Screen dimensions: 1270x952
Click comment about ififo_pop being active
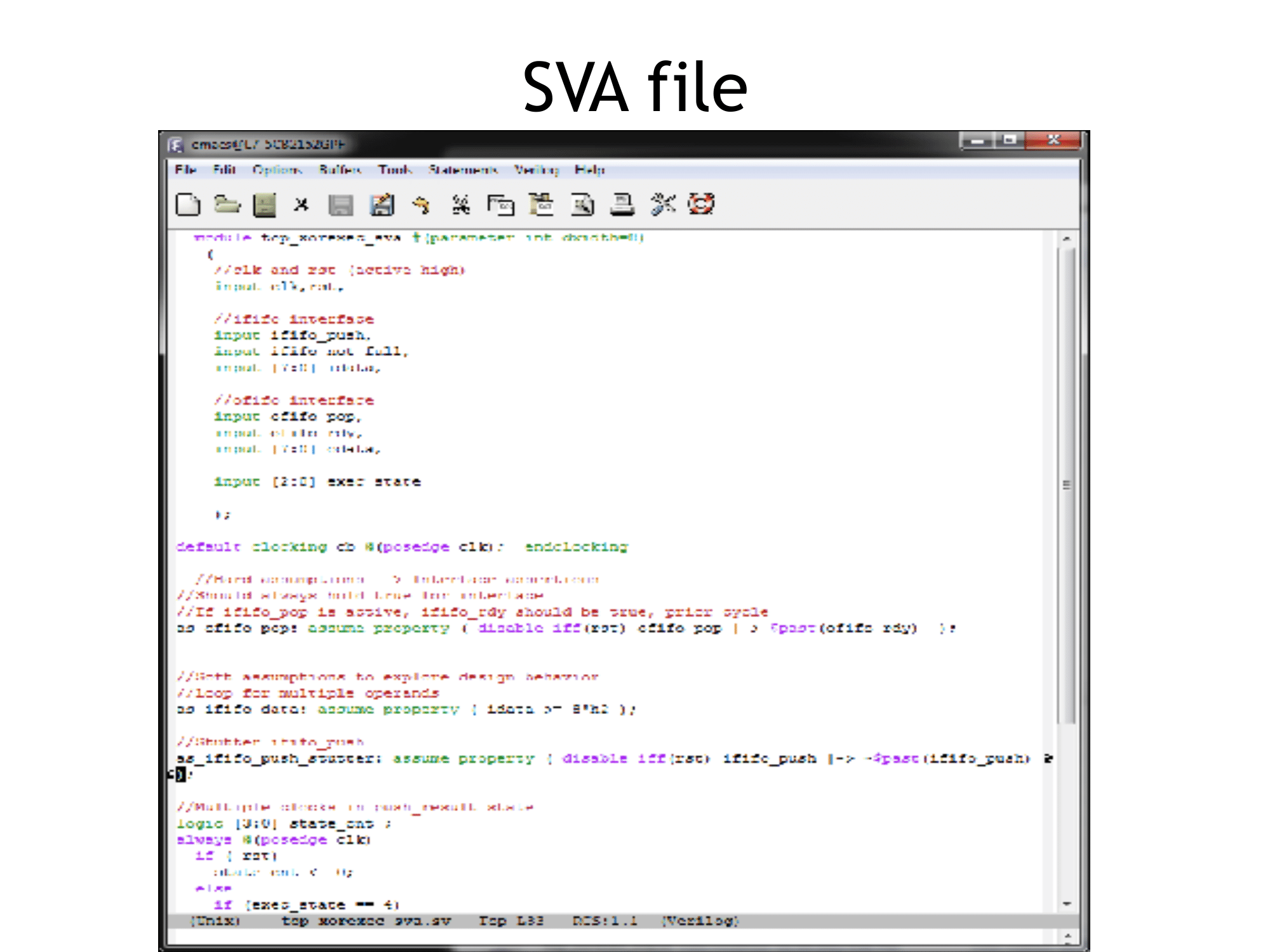coord(472,612)
